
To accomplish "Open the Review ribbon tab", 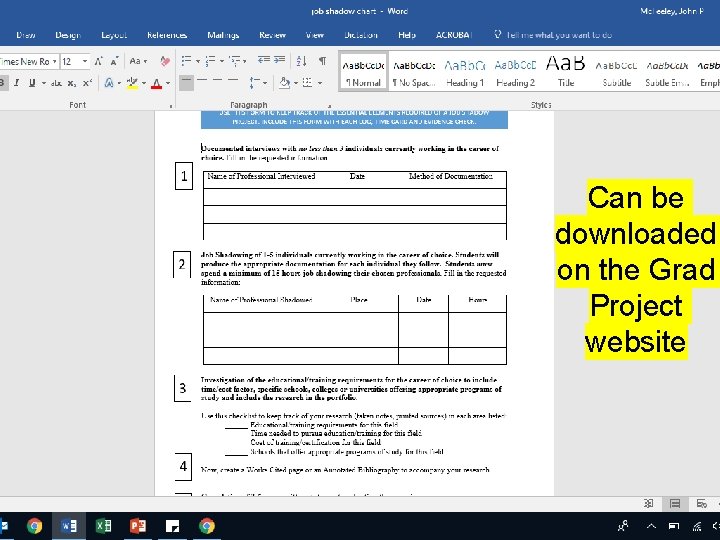I will coord(272,35).
